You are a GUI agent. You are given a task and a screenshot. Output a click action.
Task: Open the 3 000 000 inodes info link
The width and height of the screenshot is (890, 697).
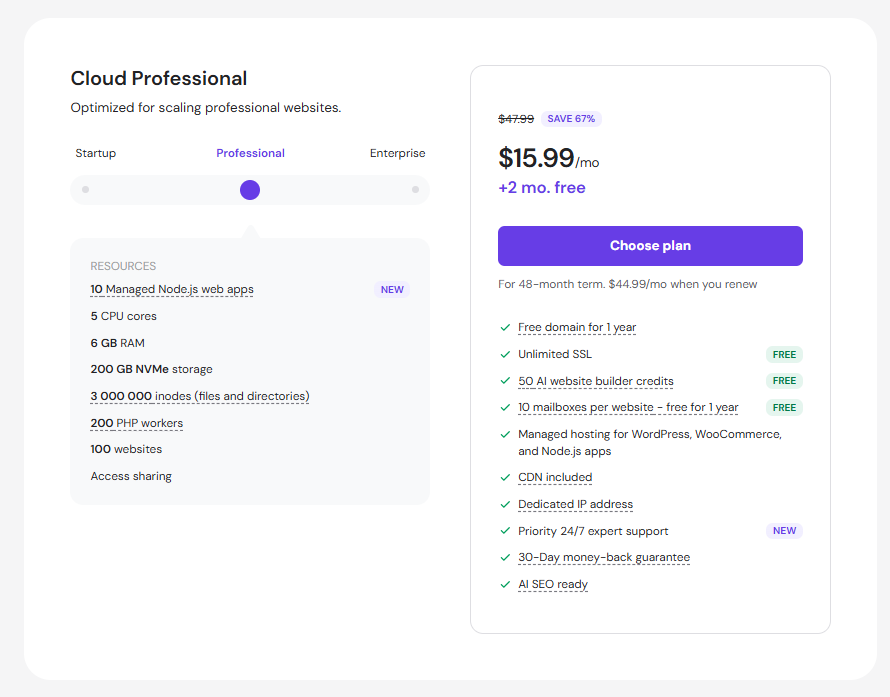[200, 396]
